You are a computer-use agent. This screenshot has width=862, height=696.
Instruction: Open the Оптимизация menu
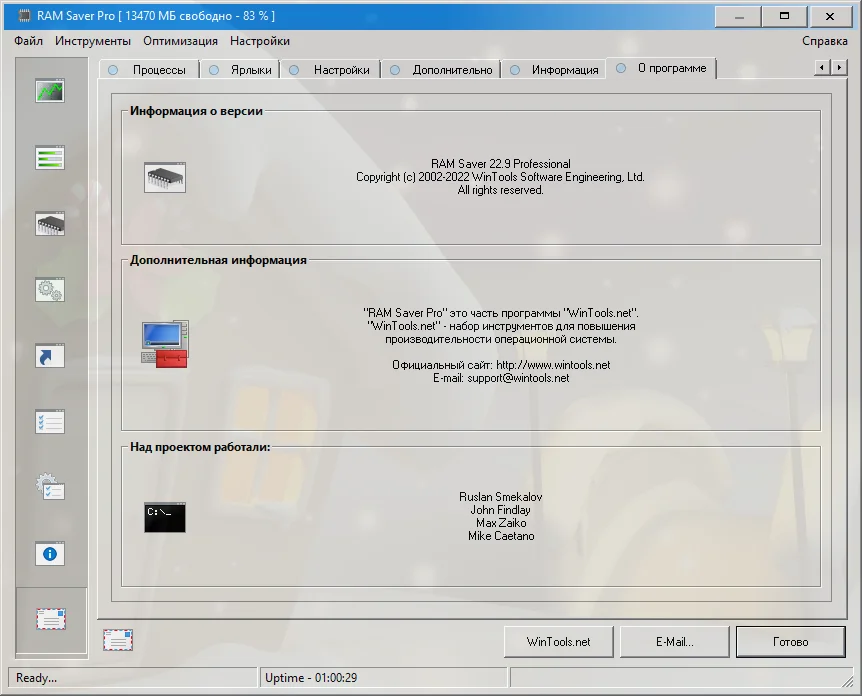(x=180, y=41)
